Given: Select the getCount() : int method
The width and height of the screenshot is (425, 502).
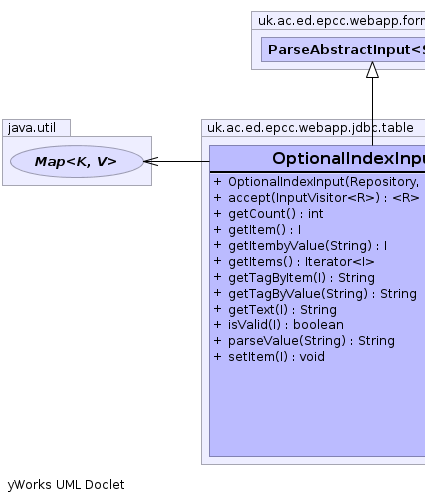Looking at the screenshot, I should point(268,214).
